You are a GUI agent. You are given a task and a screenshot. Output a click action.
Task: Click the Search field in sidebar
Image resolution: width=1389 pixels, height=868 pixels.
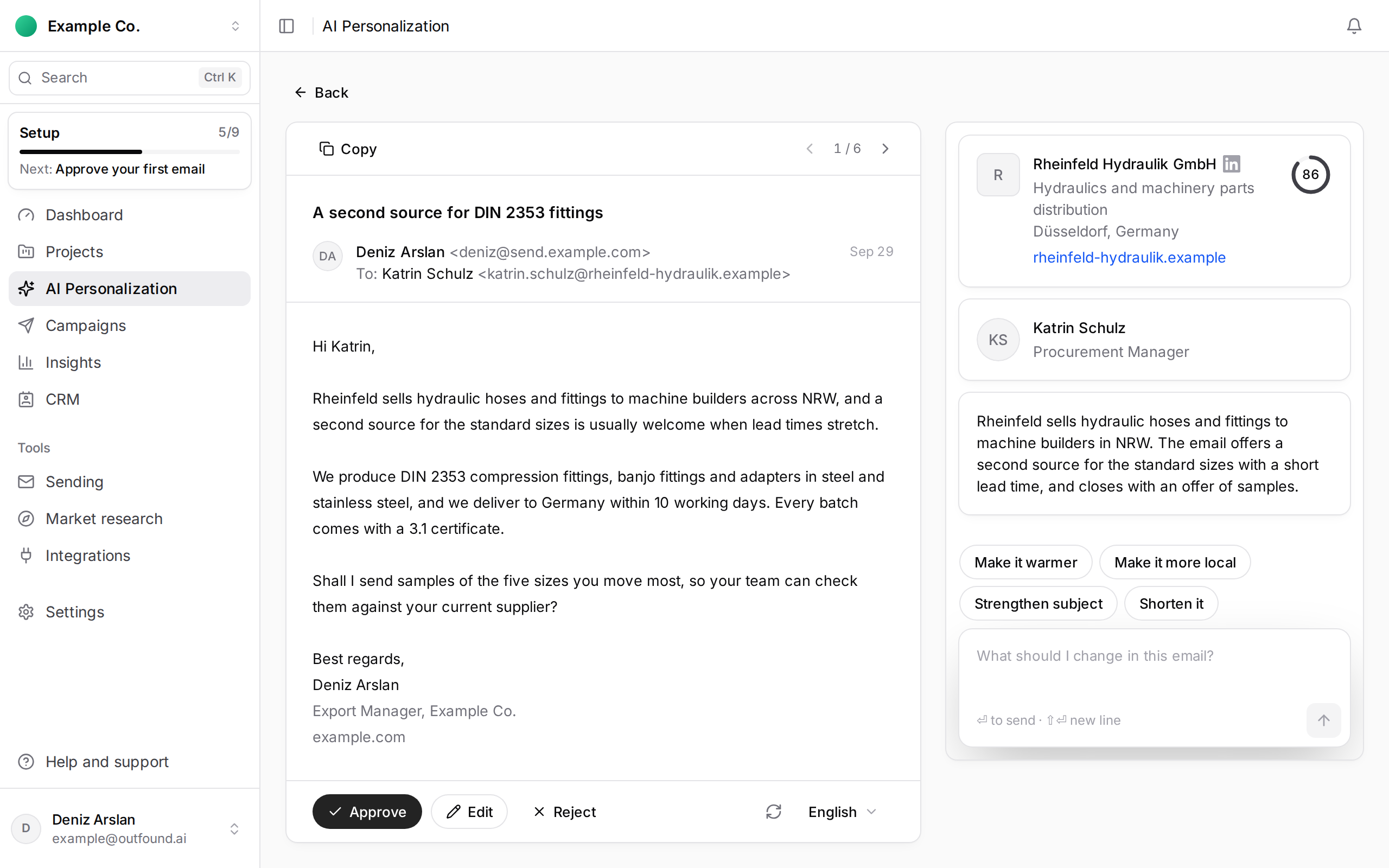pos(130,78)
